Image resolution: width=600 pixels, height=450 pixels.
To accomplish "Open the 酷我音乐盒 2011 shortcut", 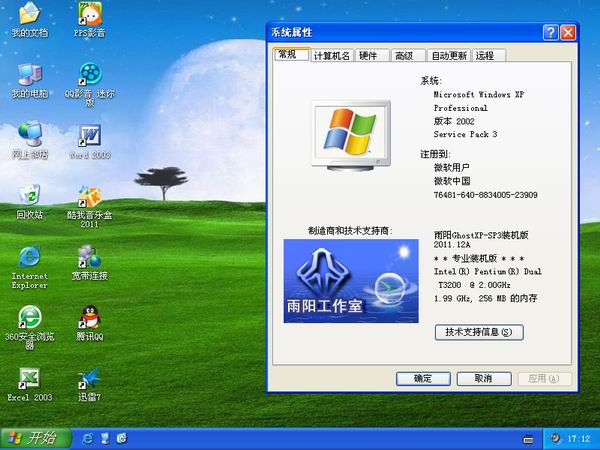I will coord(90,207).
